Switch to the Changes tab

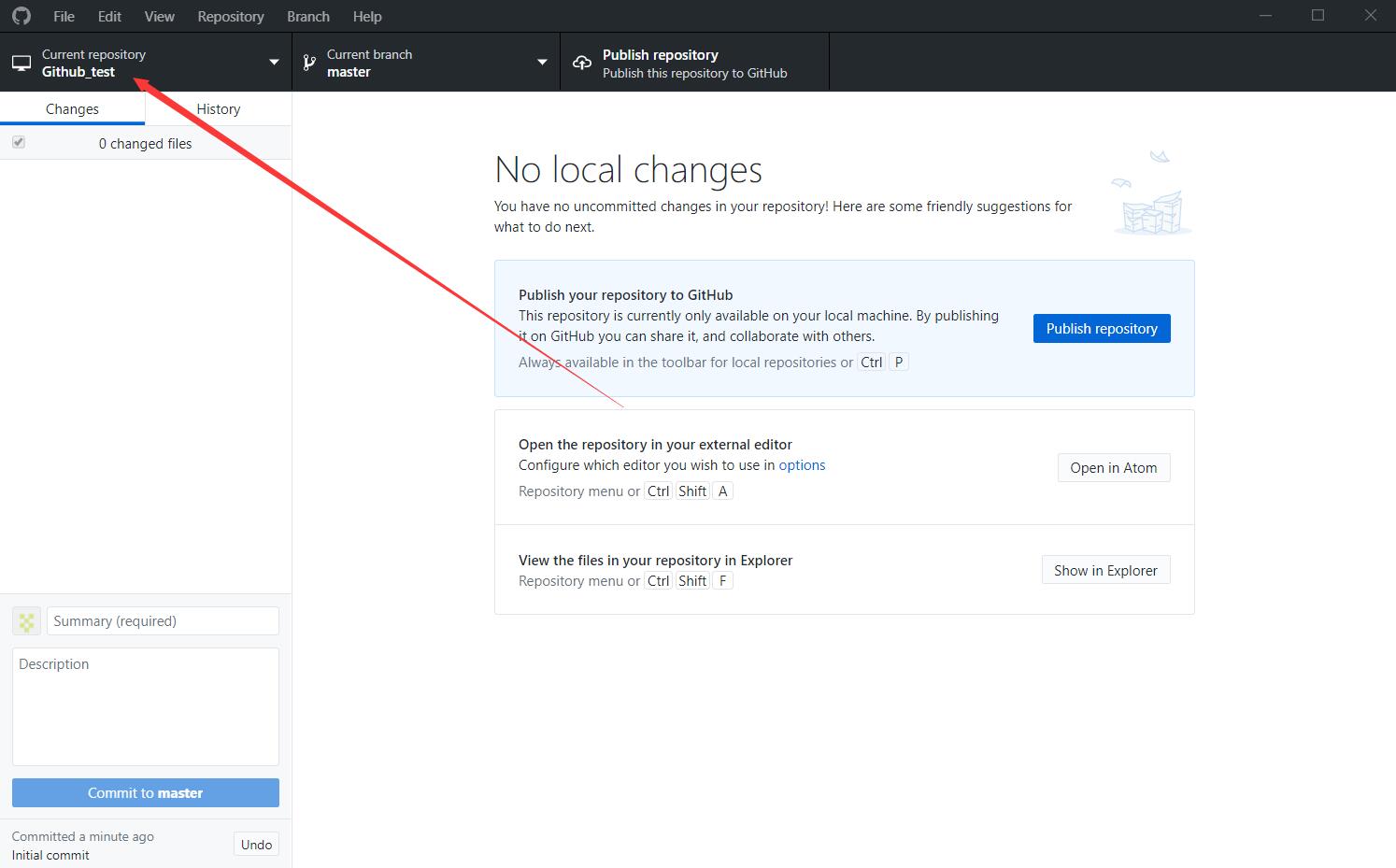pyautogui.click(x=72, y=108)
